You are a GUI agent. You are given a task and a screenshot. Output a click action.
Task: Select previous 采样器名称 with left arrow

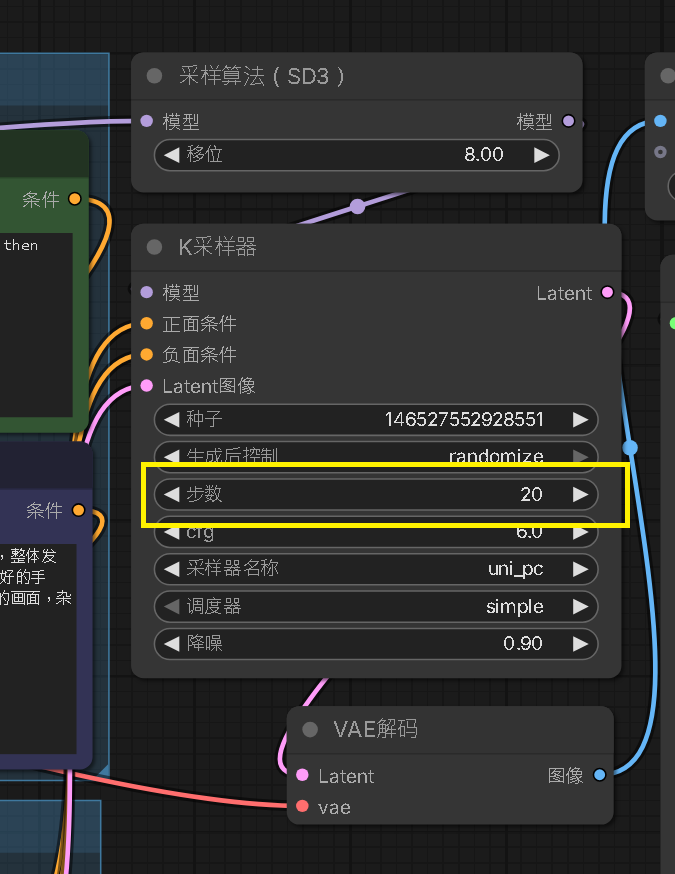(x=172, y=569)
